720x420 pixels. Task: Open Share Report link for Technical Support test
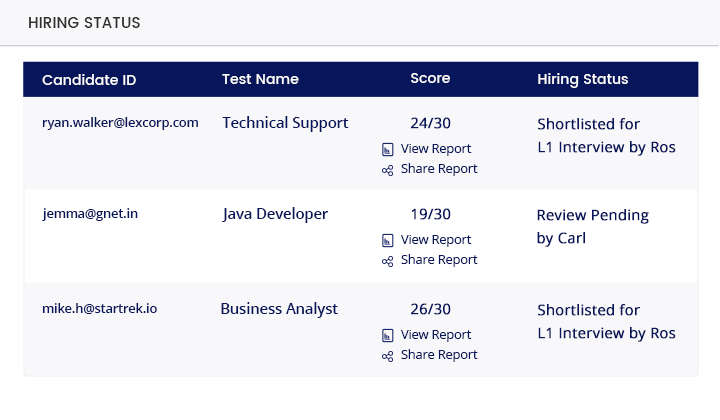pyautogui.click(x=439, y=169)
